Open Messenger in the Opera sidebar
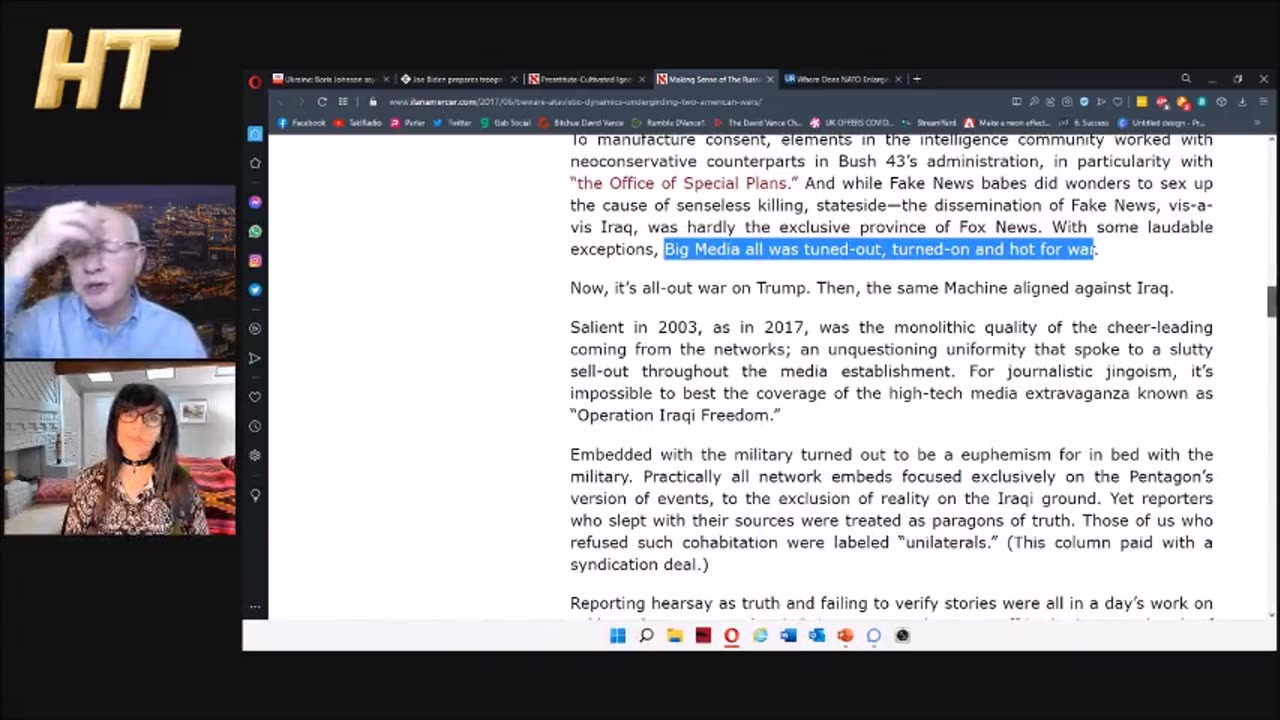This screenshot has width=1280, height=720. click(255, 202)
